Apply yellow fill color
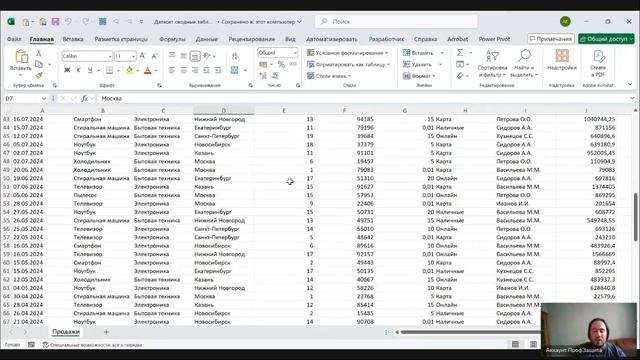 coord(129,70)
